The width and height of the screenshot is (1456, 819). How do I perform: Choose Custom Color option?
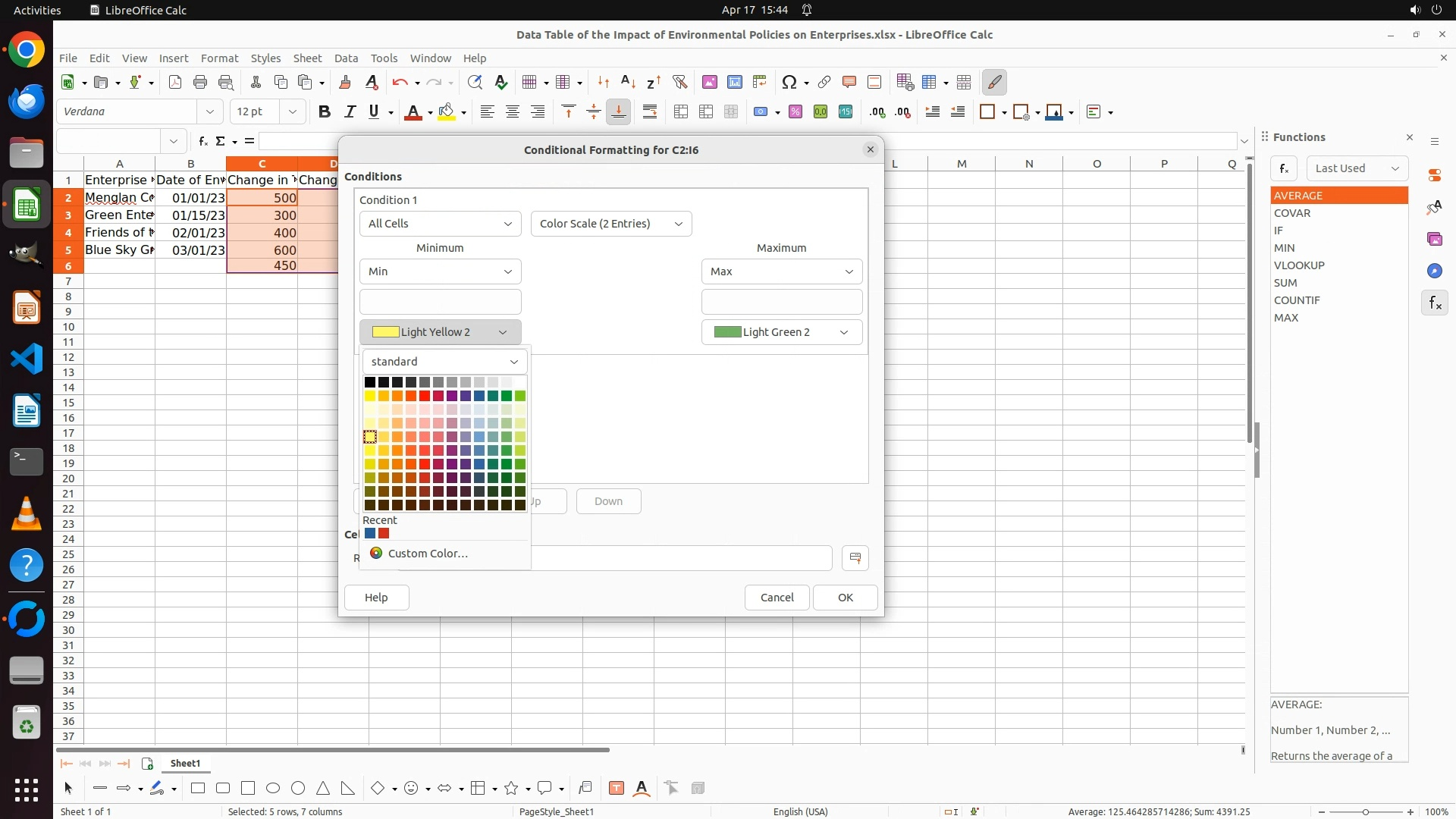[x=428, y=554]
